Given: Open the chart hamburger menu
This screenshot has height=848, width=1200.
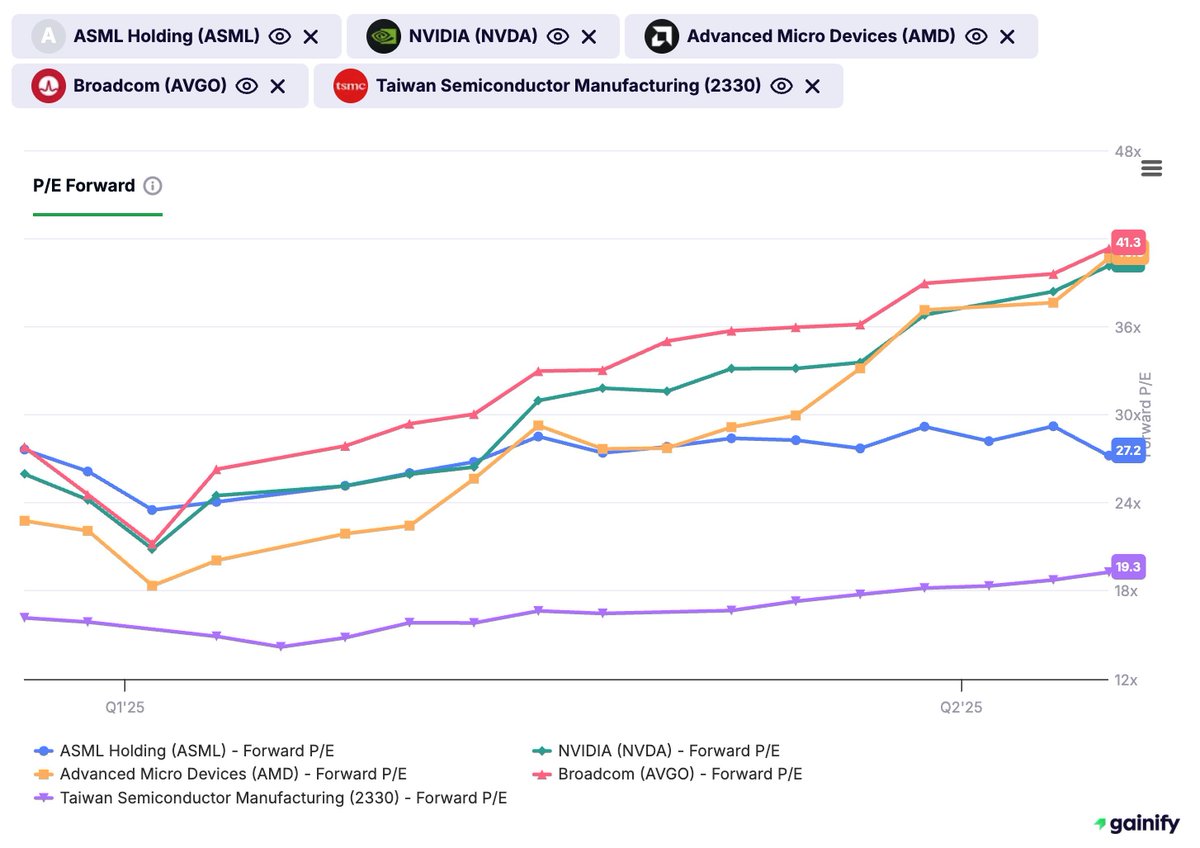Looking at the screenshot, I should tap(1152, 168).
